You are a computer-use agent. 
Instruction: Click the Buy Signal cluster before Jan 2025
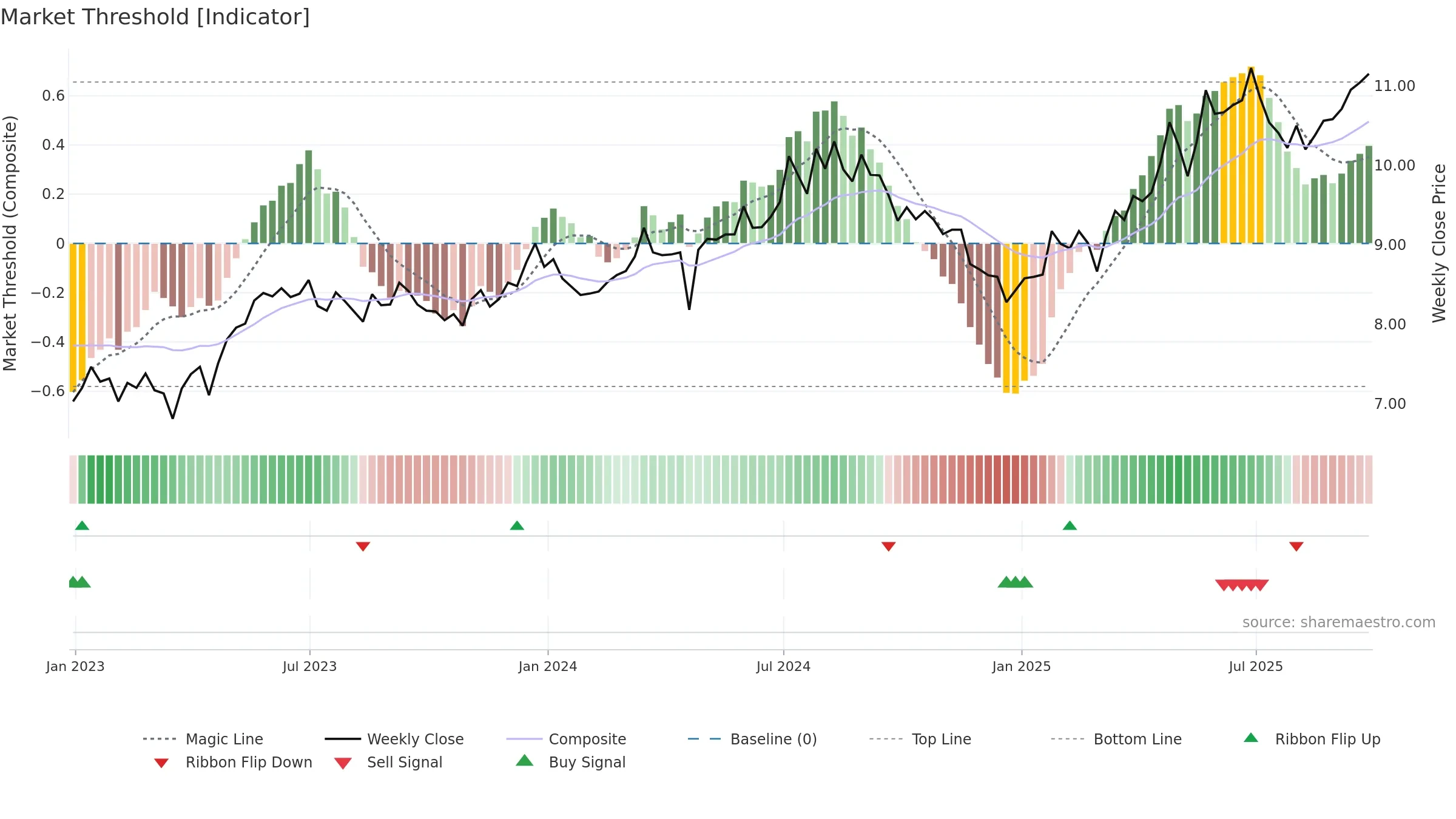click(x=1015, y=582)
